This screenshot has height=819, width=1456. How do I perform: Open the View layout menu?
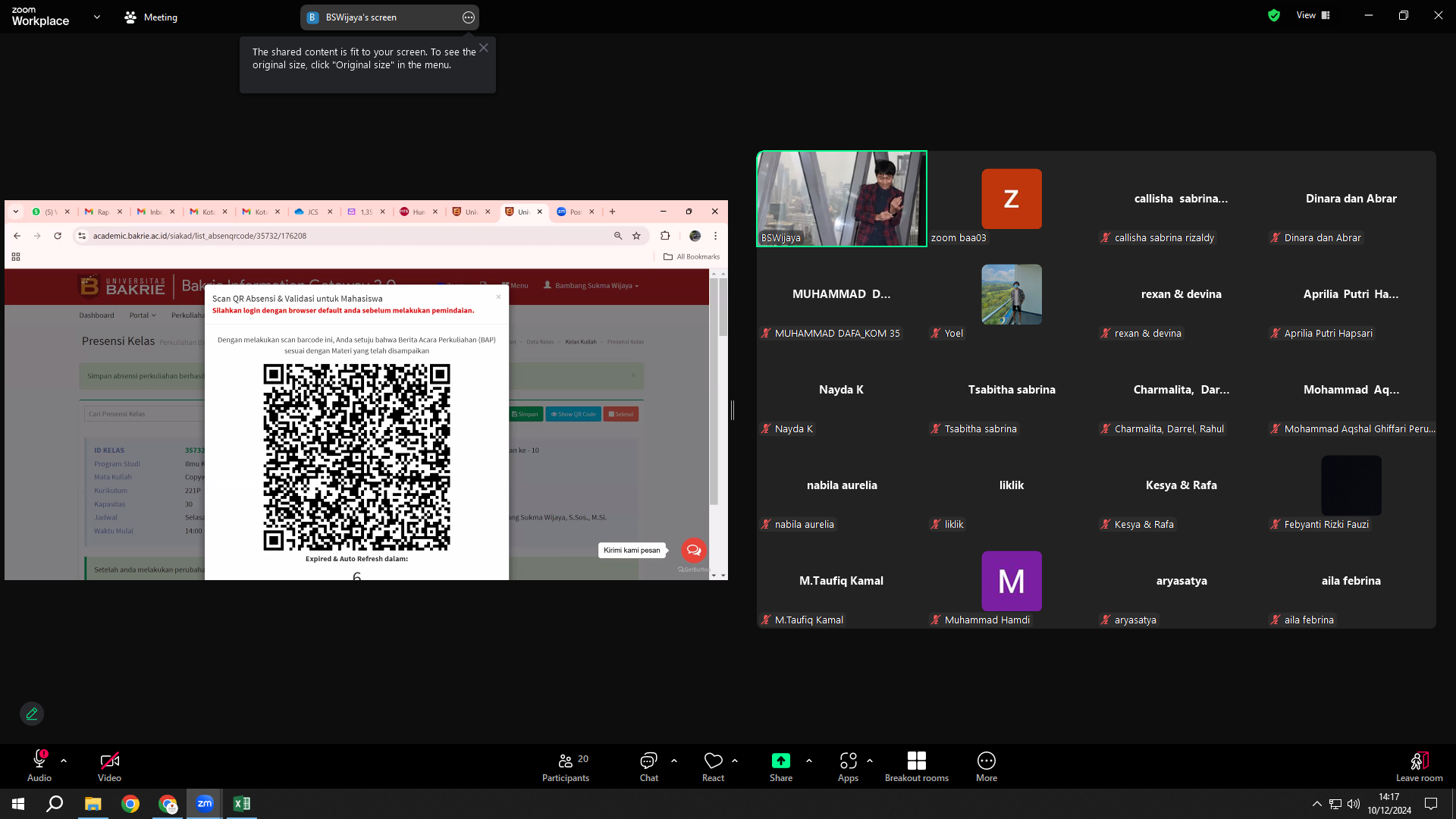pos(1313,15)
